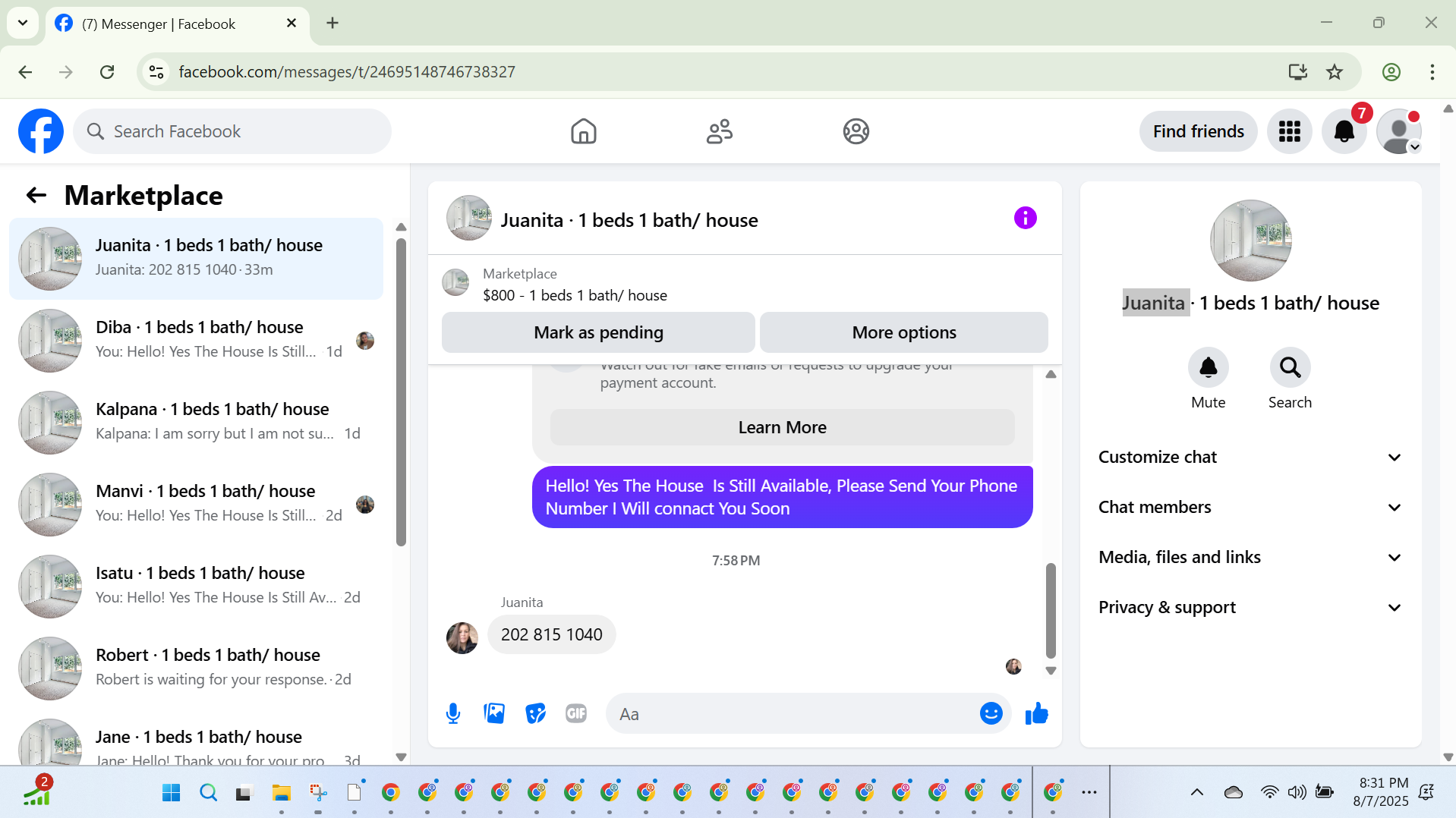Show taskbar overflow apps with the ellipsis

[1089, 793]
